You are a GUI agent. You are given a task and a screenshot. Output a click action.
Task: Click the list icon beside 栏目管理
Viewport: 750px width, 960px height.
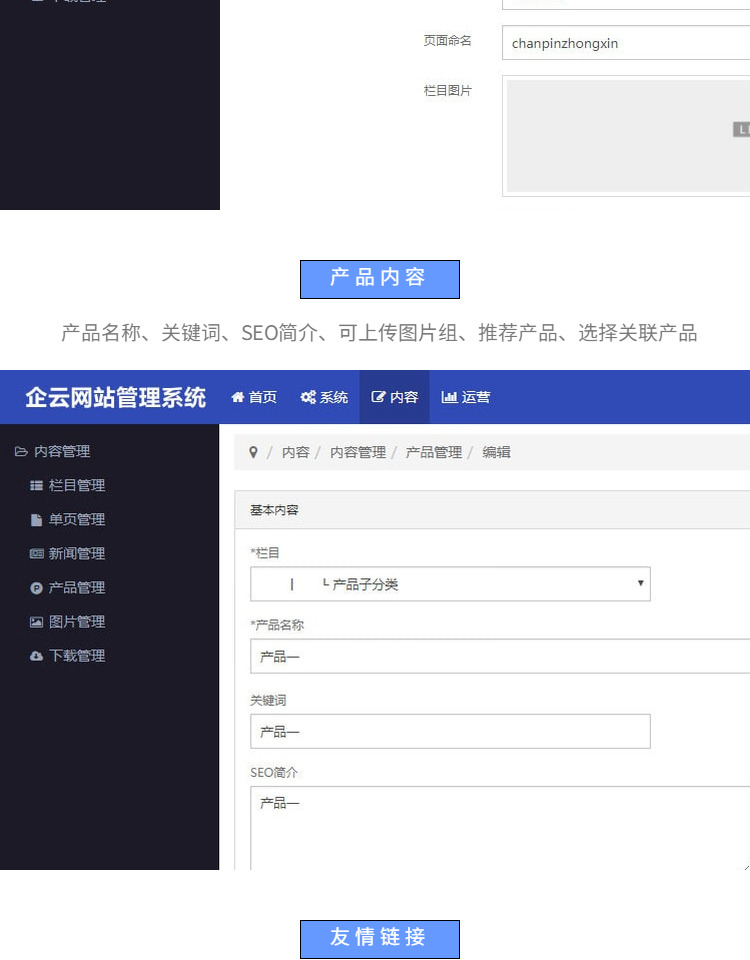(37, 486)
